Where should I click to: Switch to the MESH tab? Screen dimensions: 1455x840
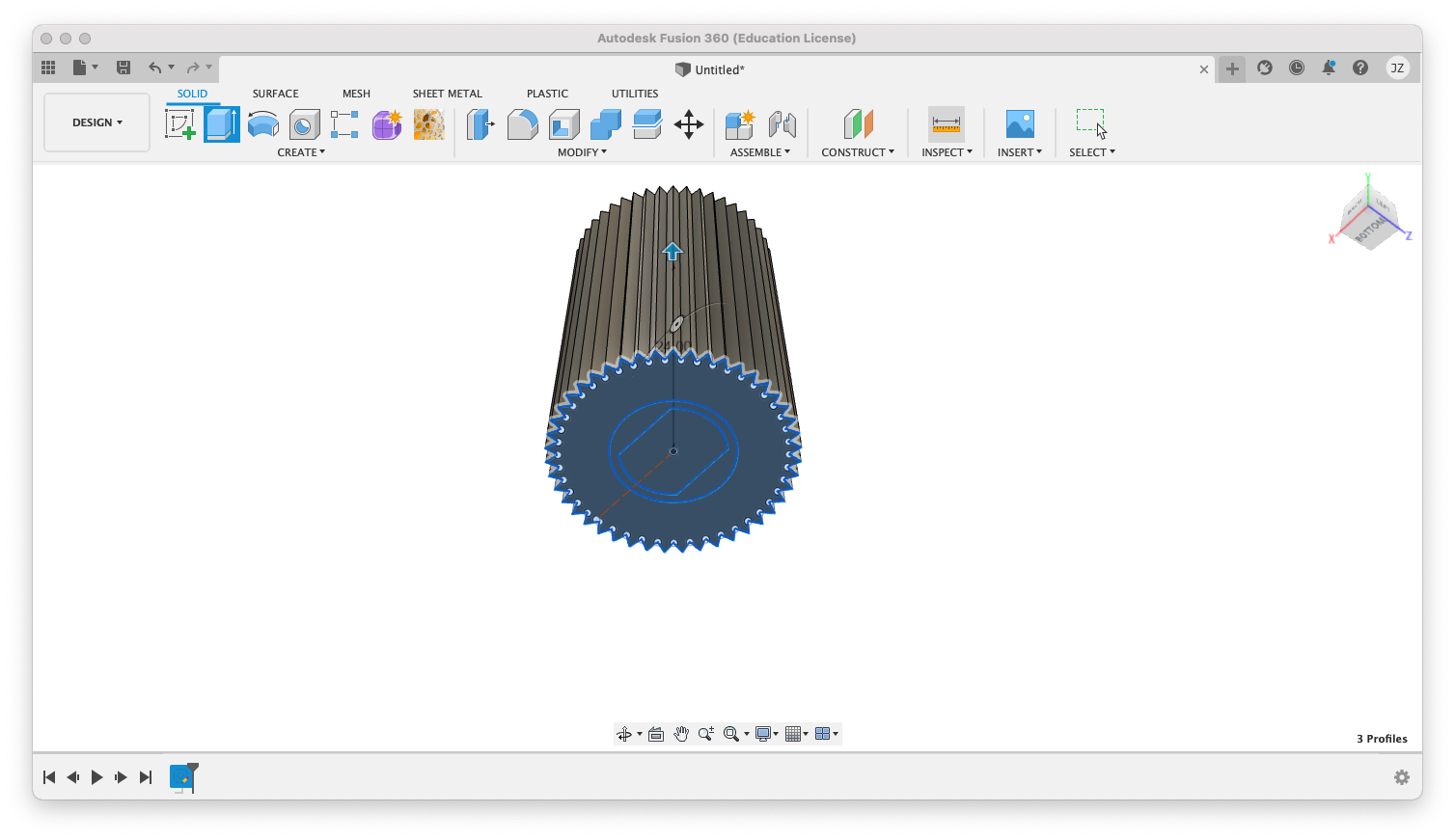point(356,94)
